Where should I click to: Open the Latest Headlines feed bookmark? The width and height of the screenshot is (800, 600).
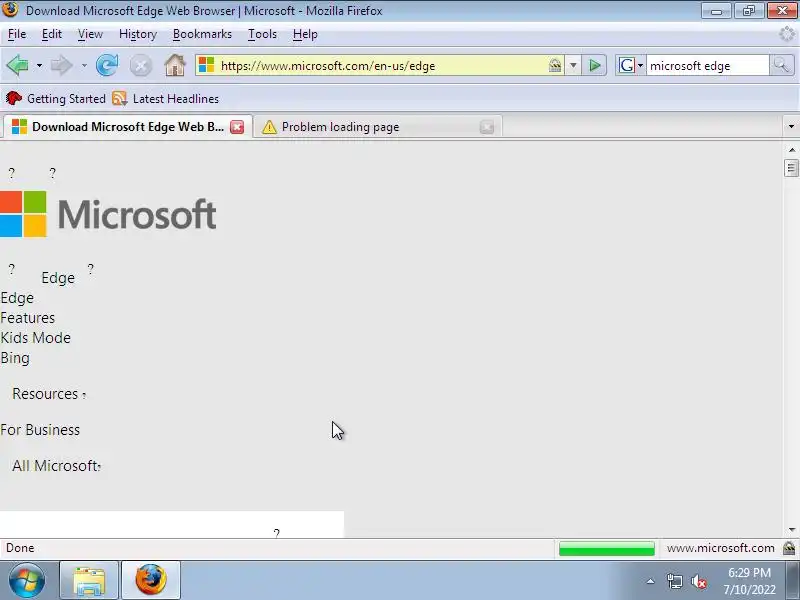165,98
